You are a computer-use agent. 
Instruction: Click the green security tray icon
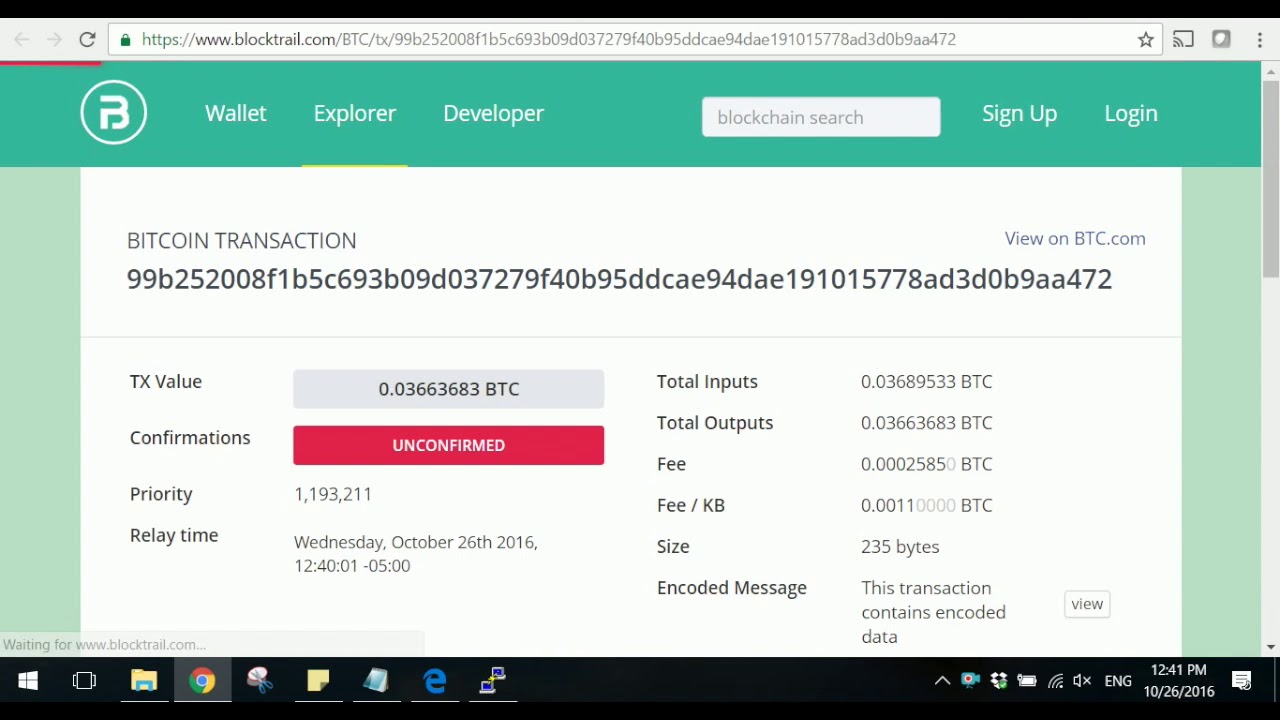click(970, 681)
